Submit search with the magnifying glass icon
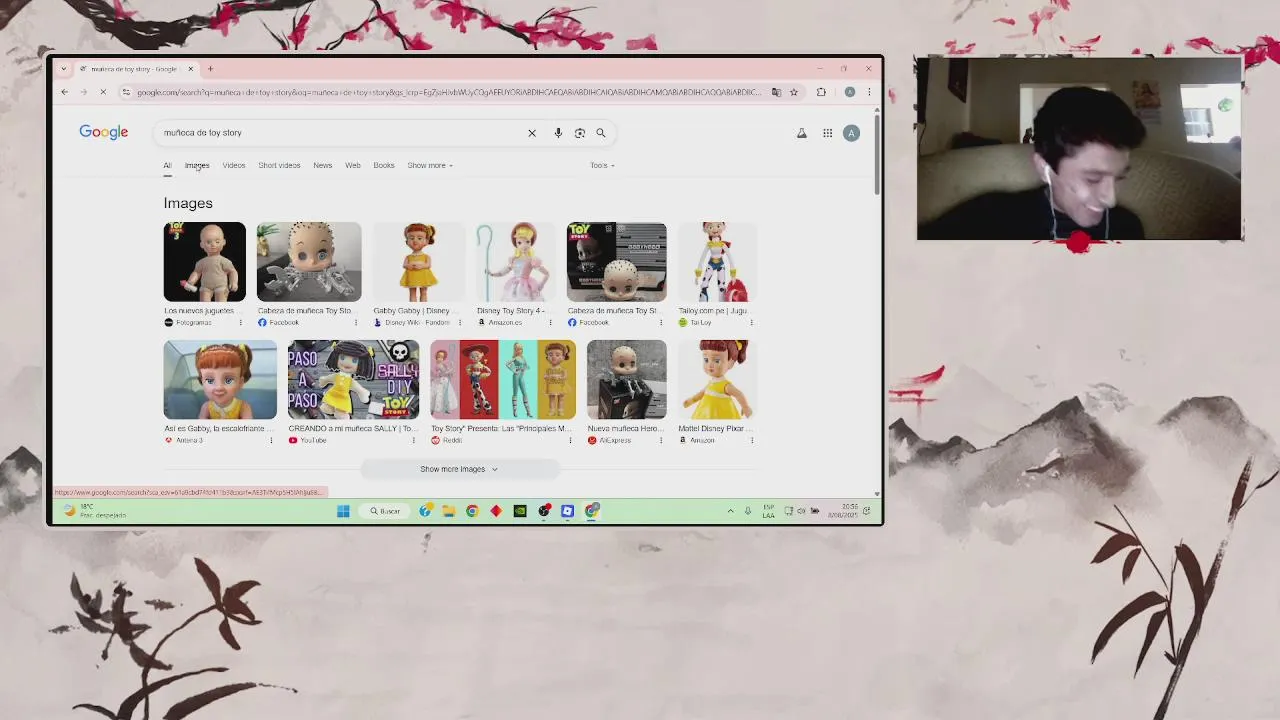Screen dimensions: 1280x720 coord(601,133)
